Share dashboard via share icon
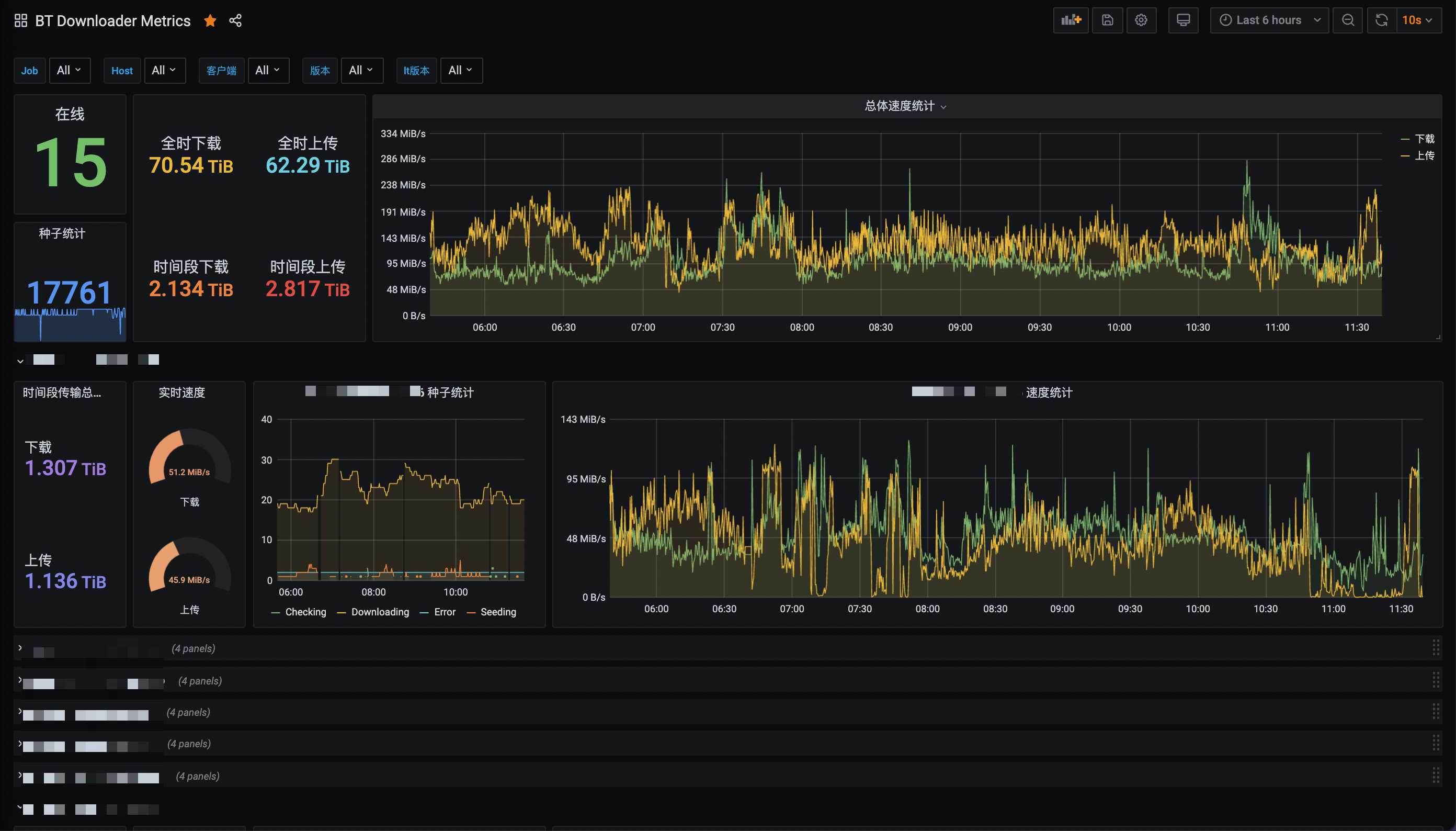 (x=235, y=20)
